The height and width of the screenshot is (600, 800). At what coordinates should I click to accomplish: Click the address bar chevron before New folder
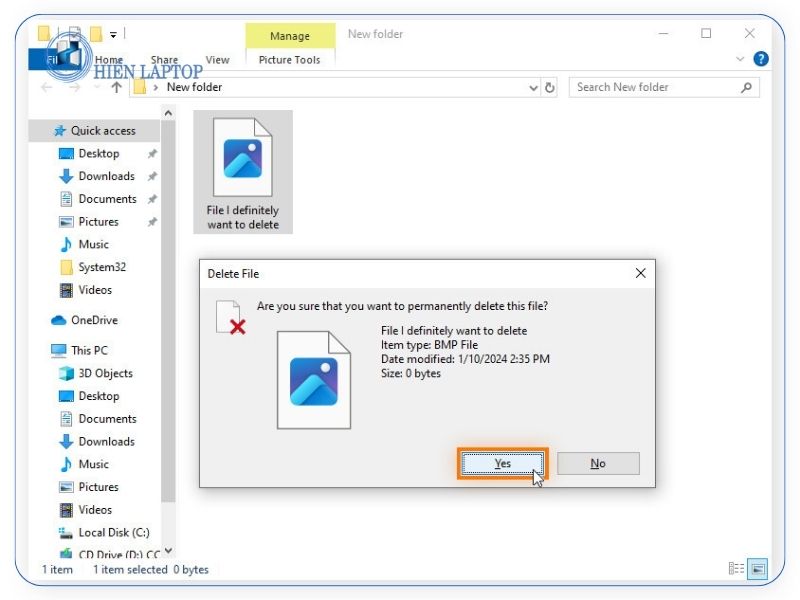click(x=156, y=88)
